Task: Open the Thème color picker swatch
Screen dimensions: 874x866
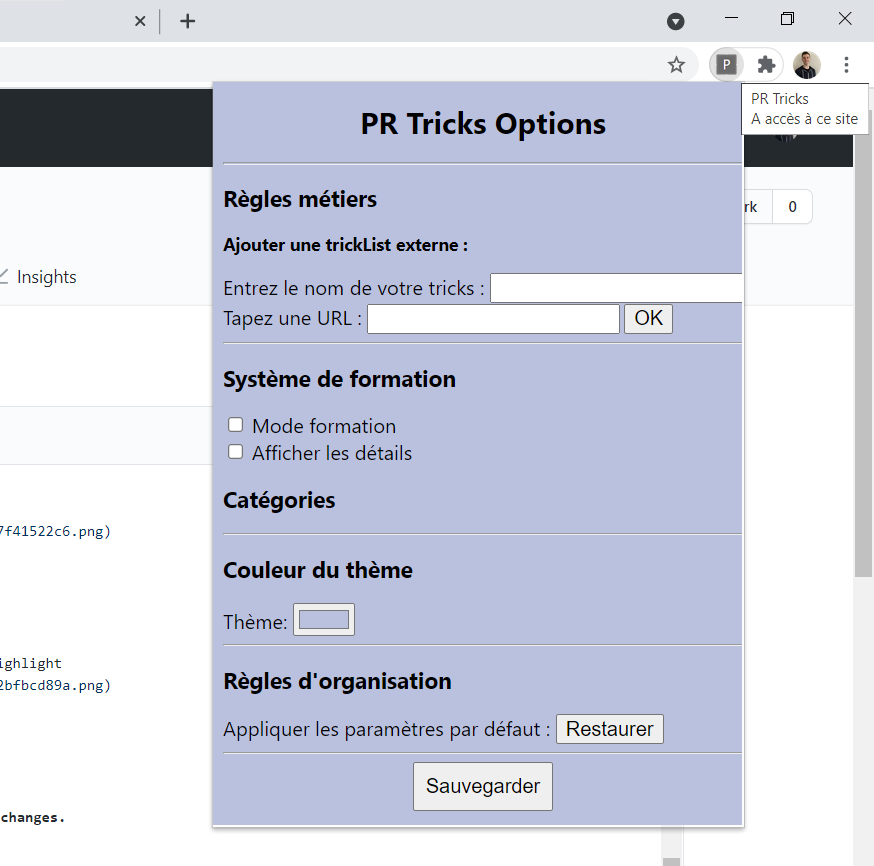Action: point(323,620)
